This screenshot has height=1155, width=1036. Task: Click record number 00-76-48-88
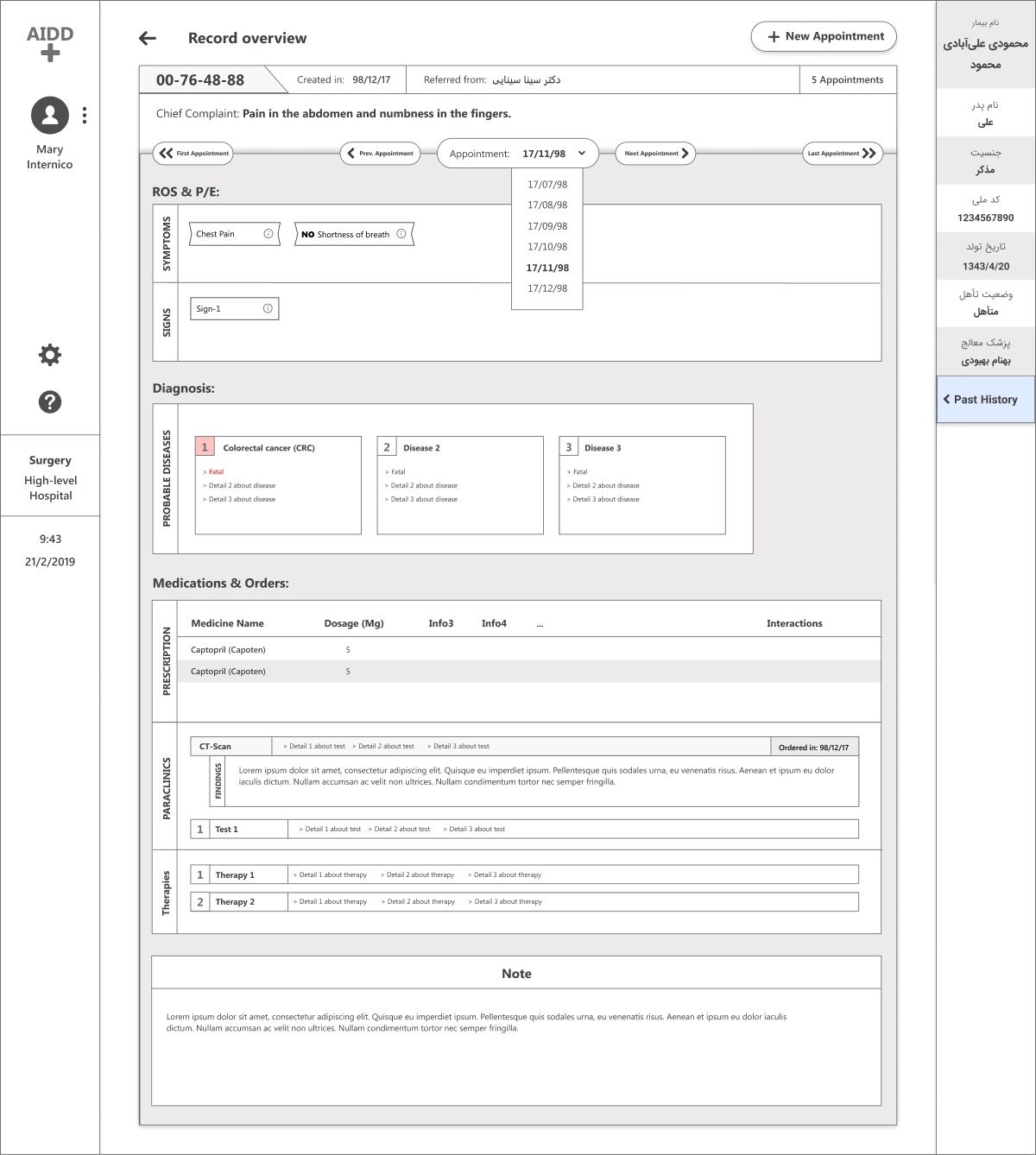pyautogui.click(x=200, y=79)
